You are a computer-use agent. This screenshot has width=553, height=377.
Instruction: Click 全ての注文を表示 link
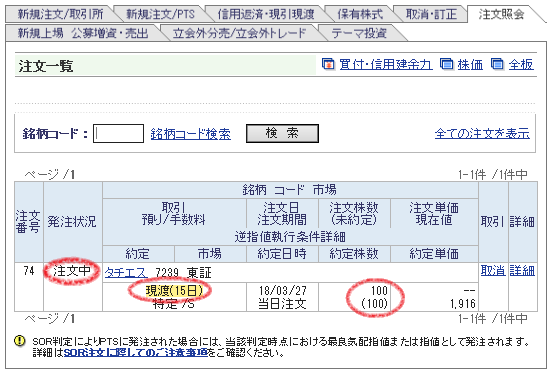[x=482, y=133]
